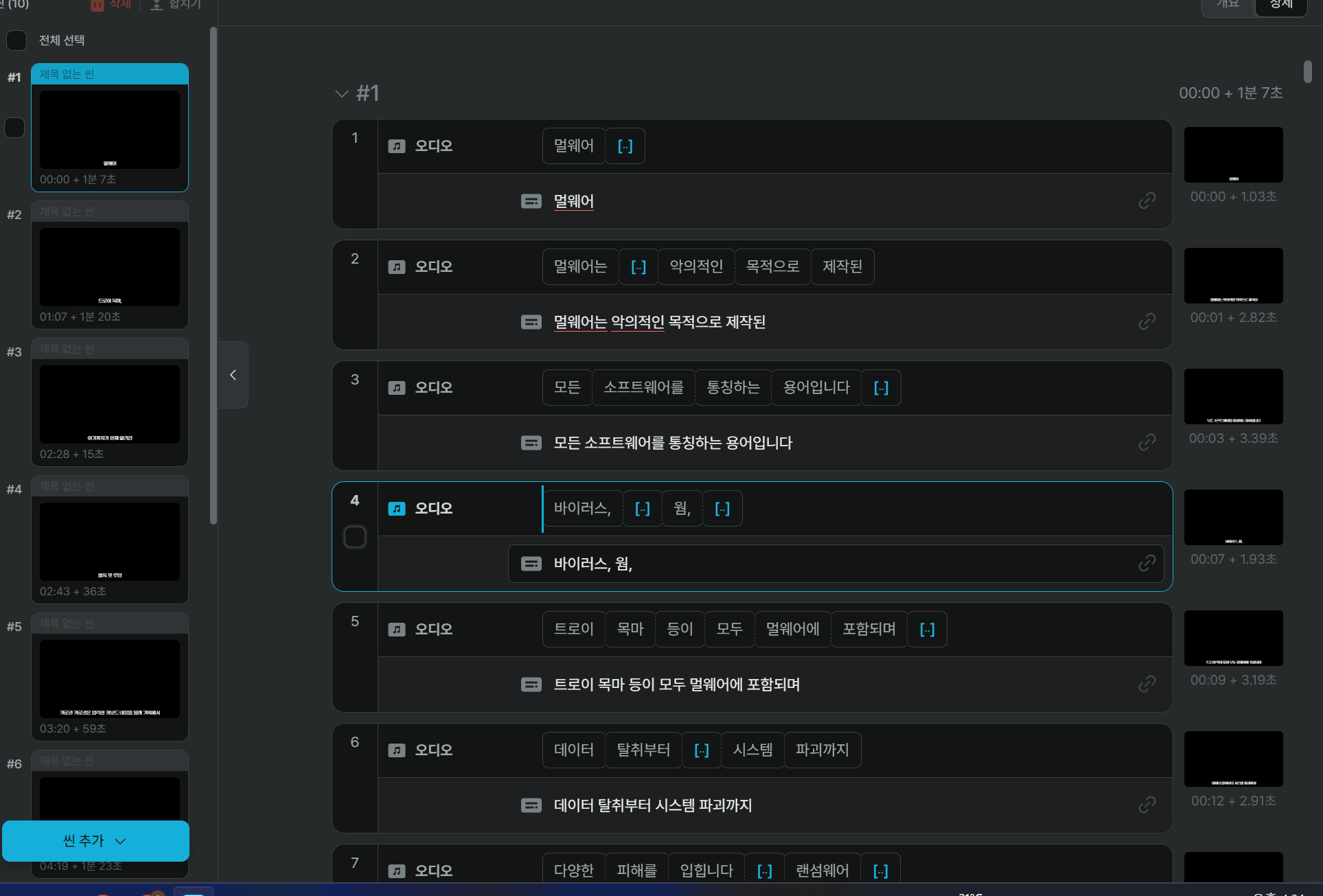Image resolution: width=1323 pixels, height=896 pixels.
Task: Click the scene list scrollbar
Action: (x=214, y=275)
